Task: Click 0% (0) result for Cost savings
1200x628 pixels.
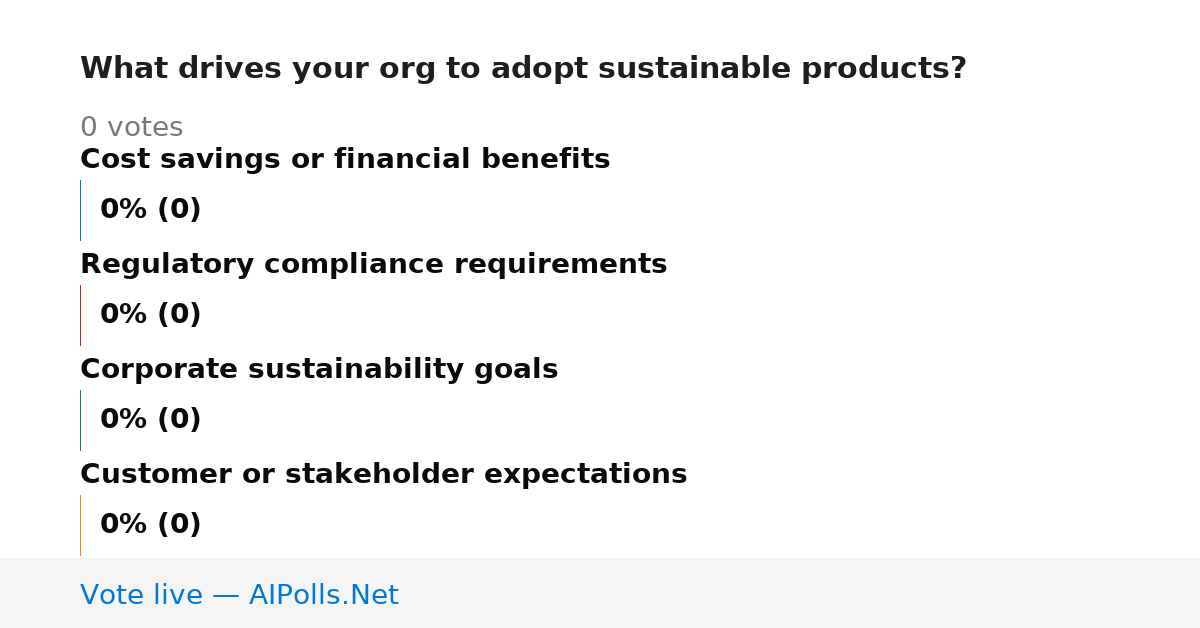Action: [x=151, y=210]
